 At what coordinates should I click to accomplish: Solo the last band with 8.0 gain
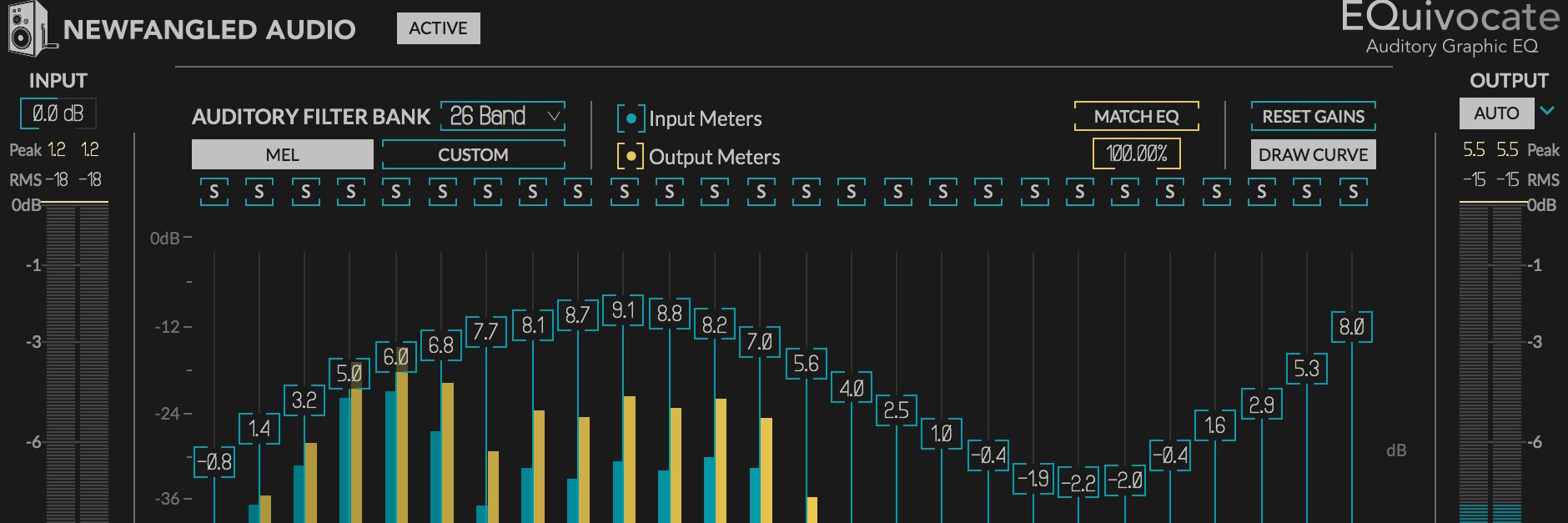(1353, 192)
